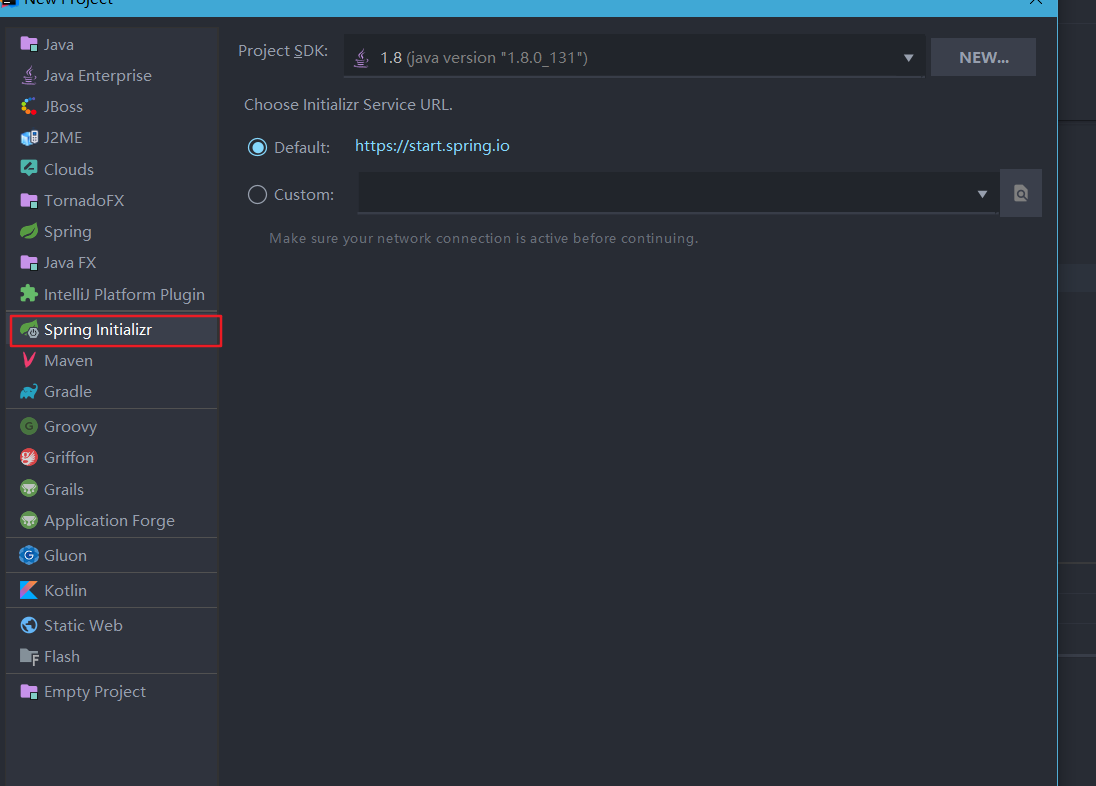The width and height of the screenshot is (1096, 786).
Task: Click the Maven icon
Action: (x=29, y=360)
